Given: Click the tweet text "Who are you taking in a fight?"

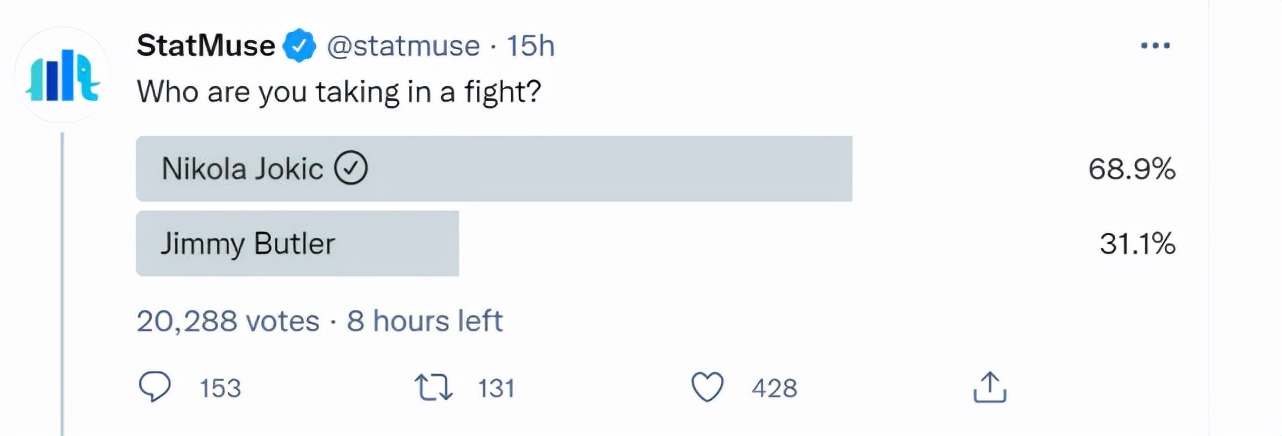Looking at the screenshot, I should (x=338, y=92).
